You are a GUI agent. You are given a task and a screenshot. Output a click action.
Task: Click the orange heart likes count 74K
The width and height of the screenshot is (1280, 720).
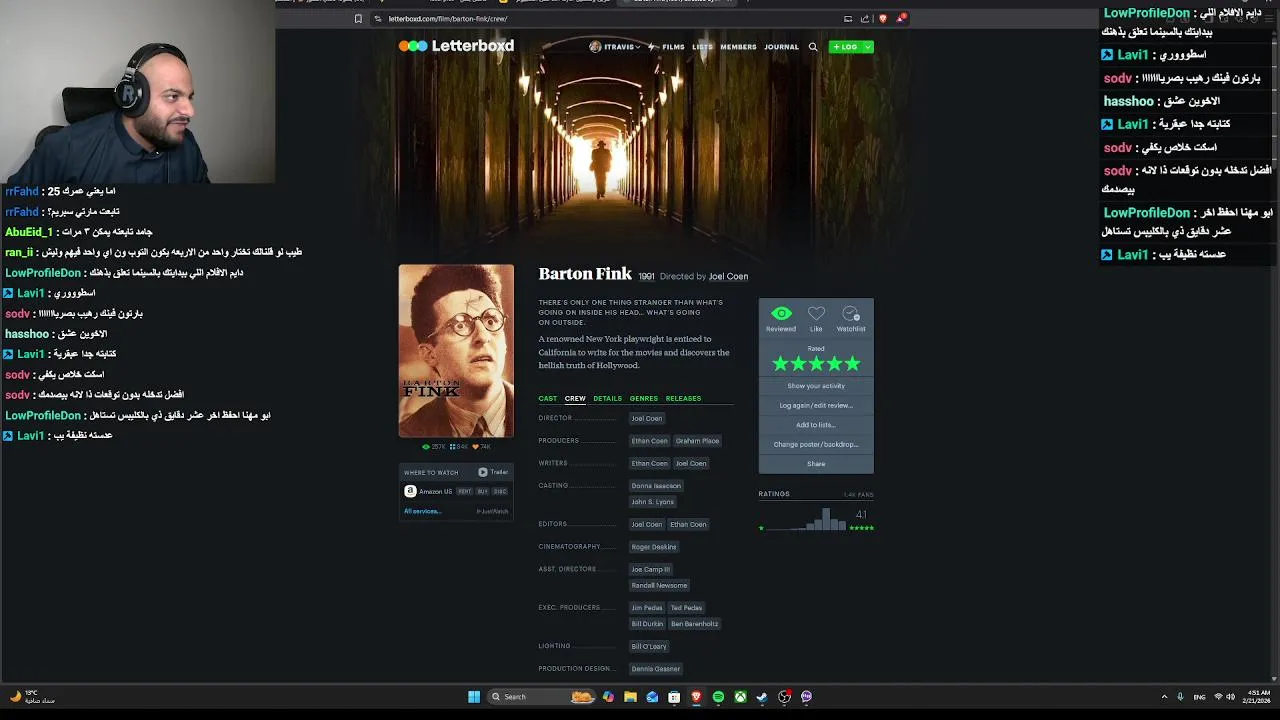point(481,447)
